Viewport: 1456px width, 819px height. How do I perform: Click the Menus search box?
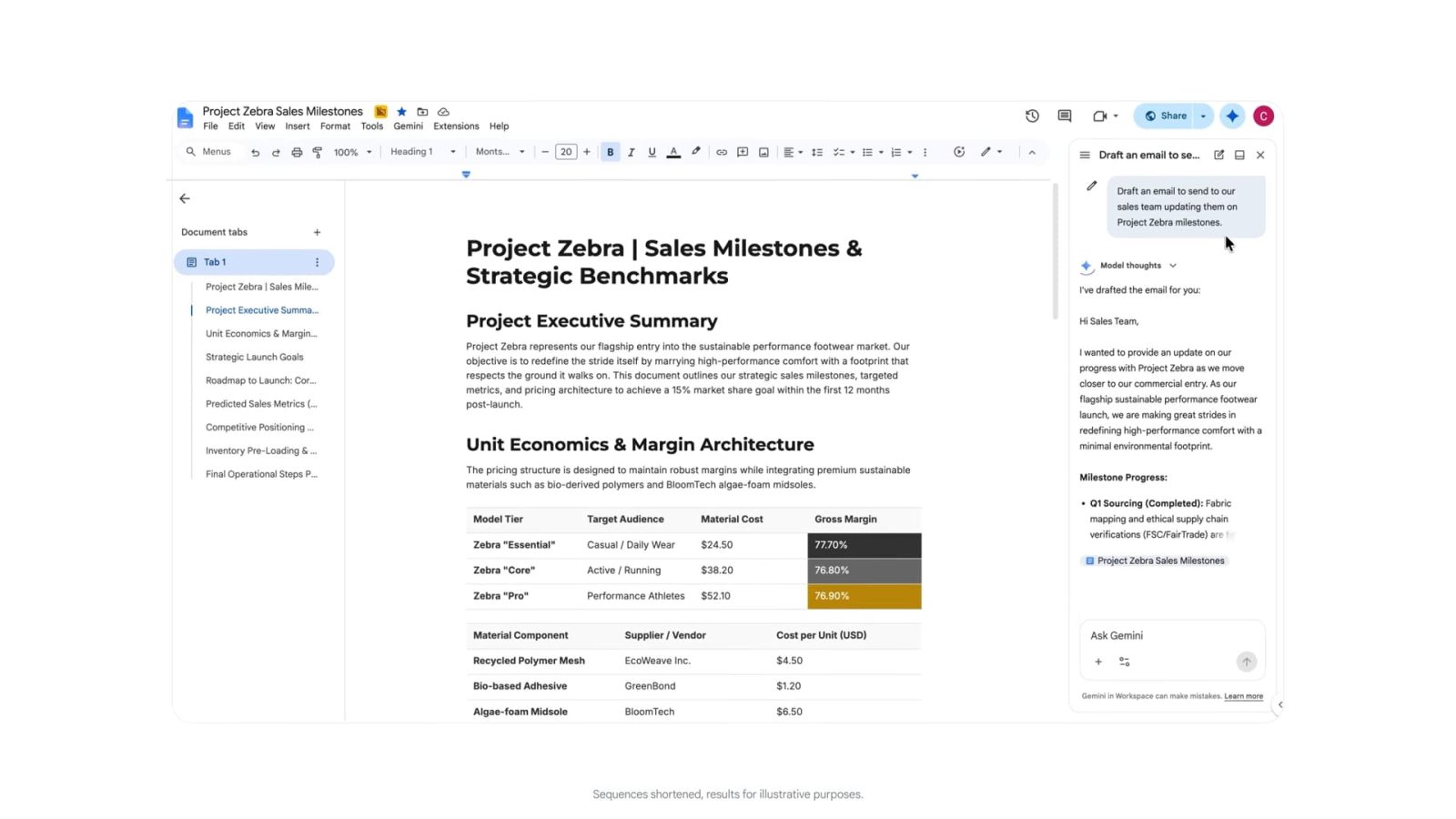(x=208, y=152)
